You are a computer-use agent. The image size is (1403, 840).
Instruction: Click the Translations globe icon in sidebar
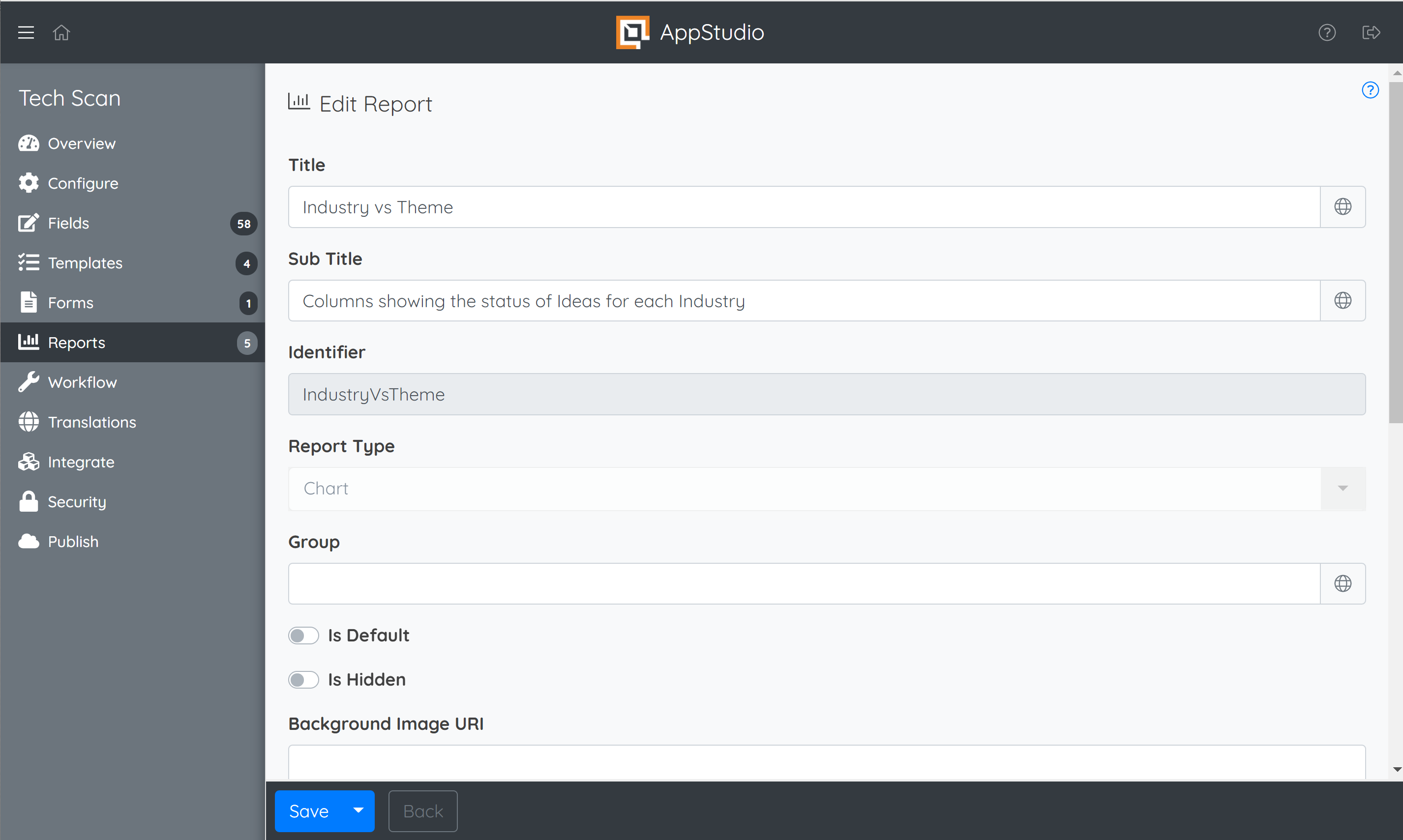coord(29,422)
